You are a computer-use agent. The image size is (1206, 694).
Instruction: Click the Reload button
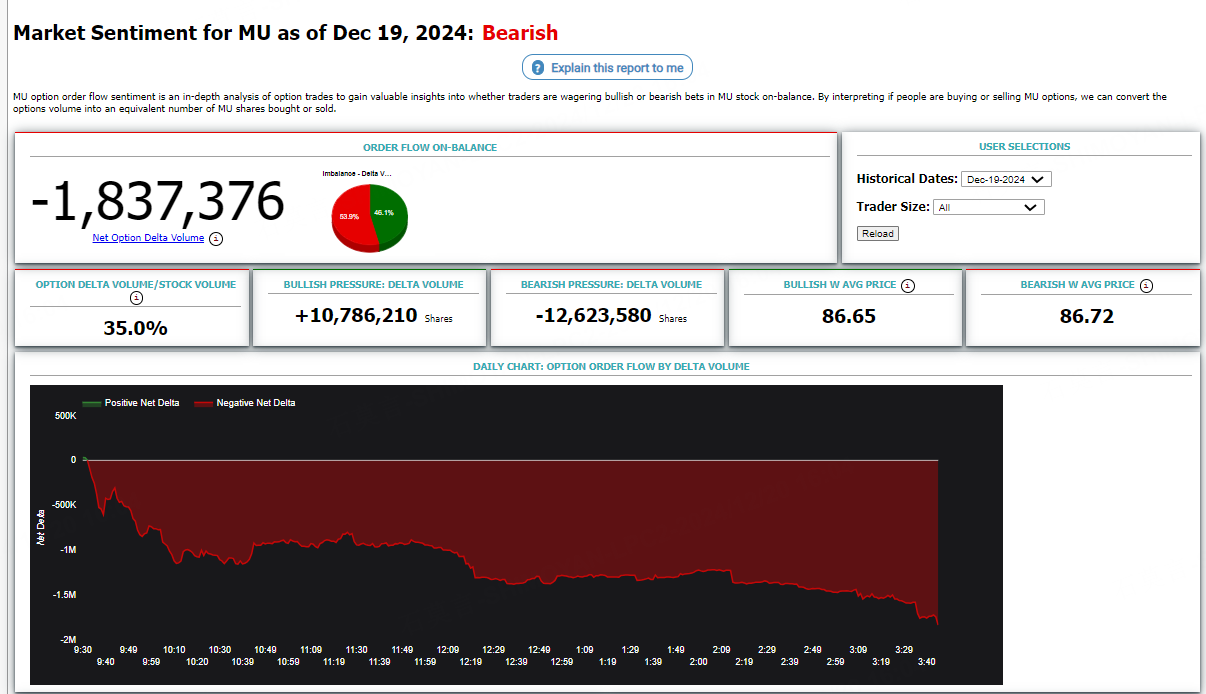(878, 233)
